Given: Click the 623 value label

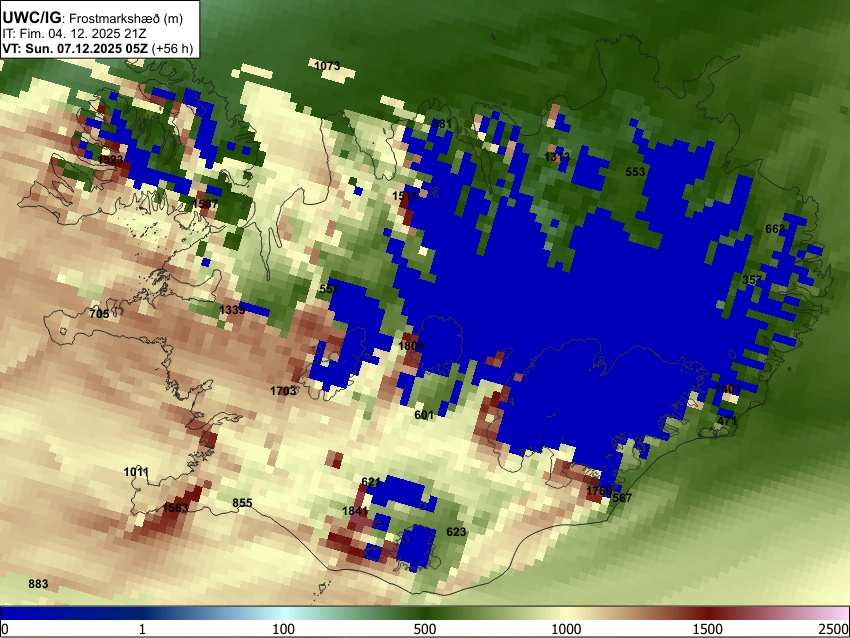Looking at the screenshot, I should tap(456, 532).
